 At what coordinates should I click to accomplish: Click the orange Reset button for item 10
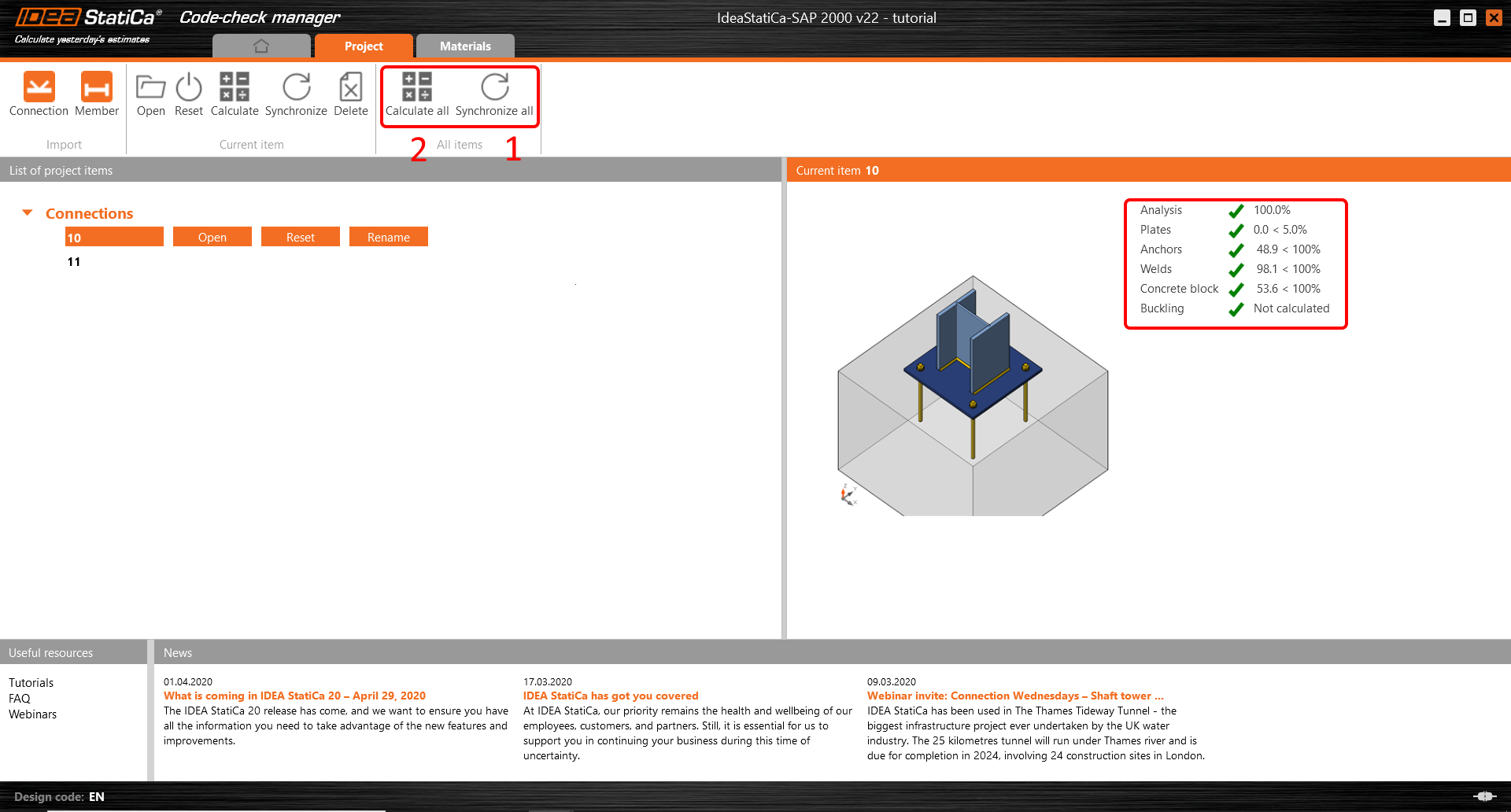coord(301,237)
